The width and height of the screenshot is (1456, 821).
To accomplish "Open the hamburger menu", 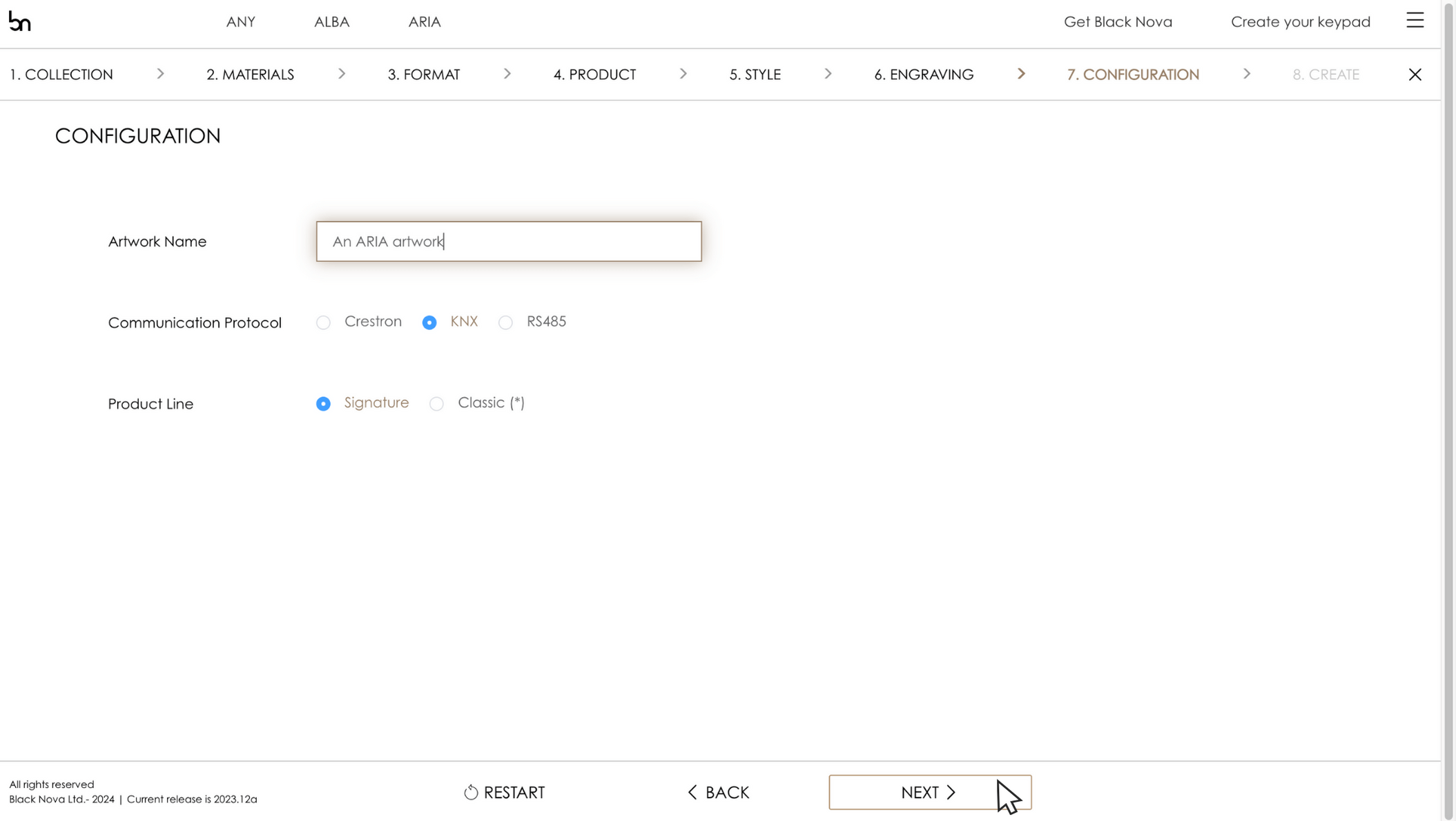I will click(1415, 21).
